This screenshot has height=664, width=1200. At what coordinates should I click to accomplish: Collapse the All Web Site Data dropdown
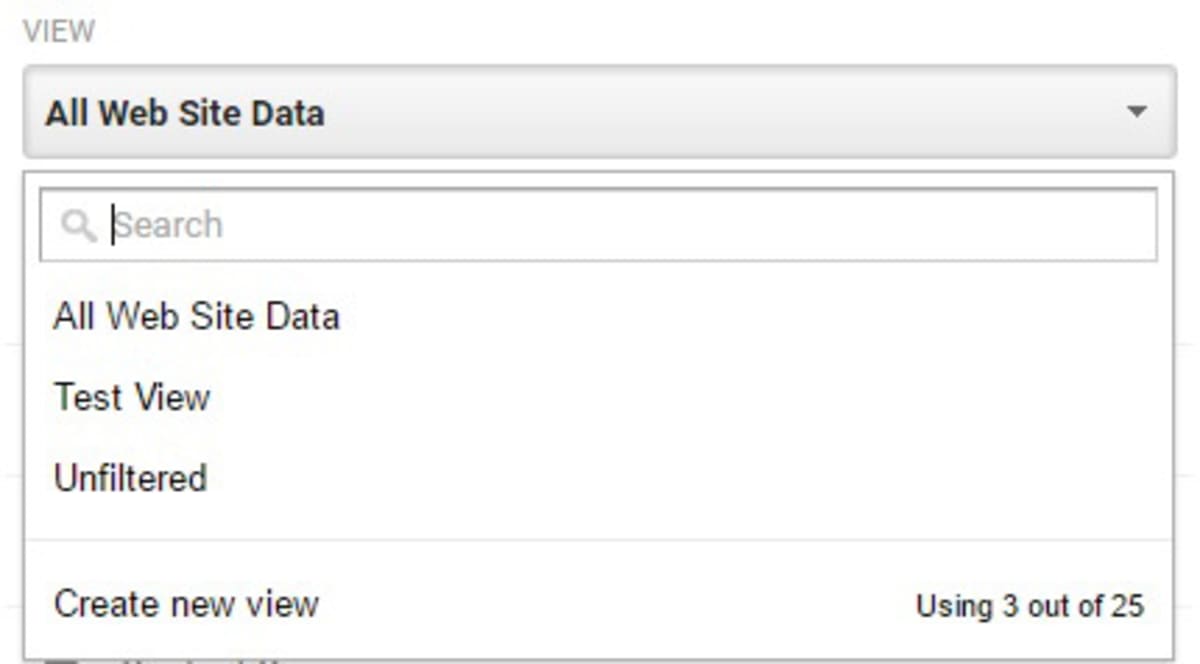pyautogui.click(x=1135, y=113)
